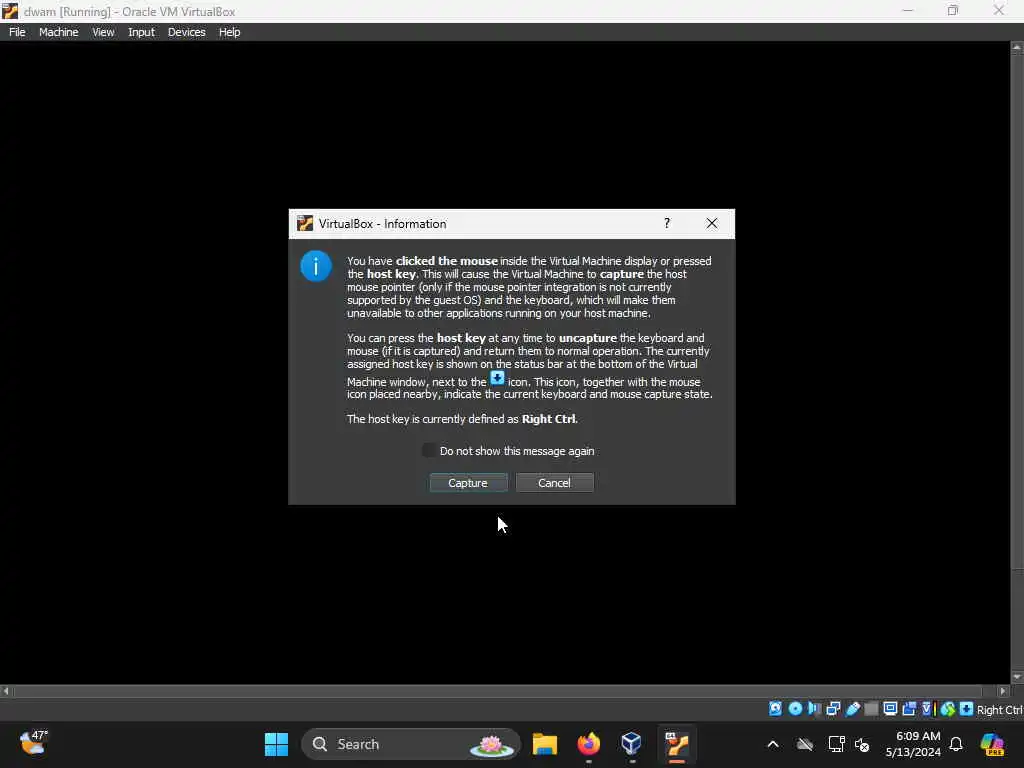The height and width of the screenshot is (768, 1024).
Task: Open the Machine menu
Action: (59, 32)
